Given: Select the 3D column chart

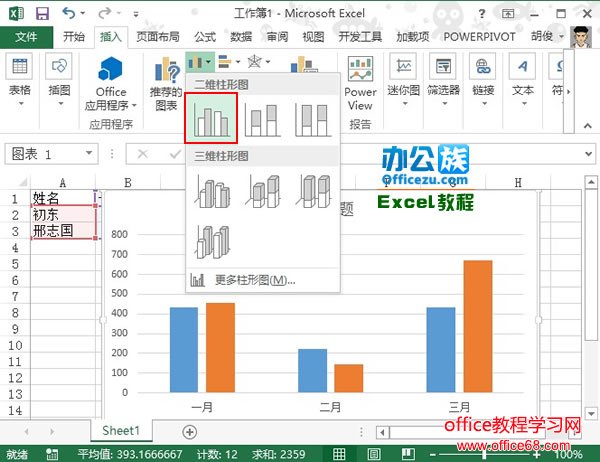Looking at the screenshot, I should [x=213, y=242].
